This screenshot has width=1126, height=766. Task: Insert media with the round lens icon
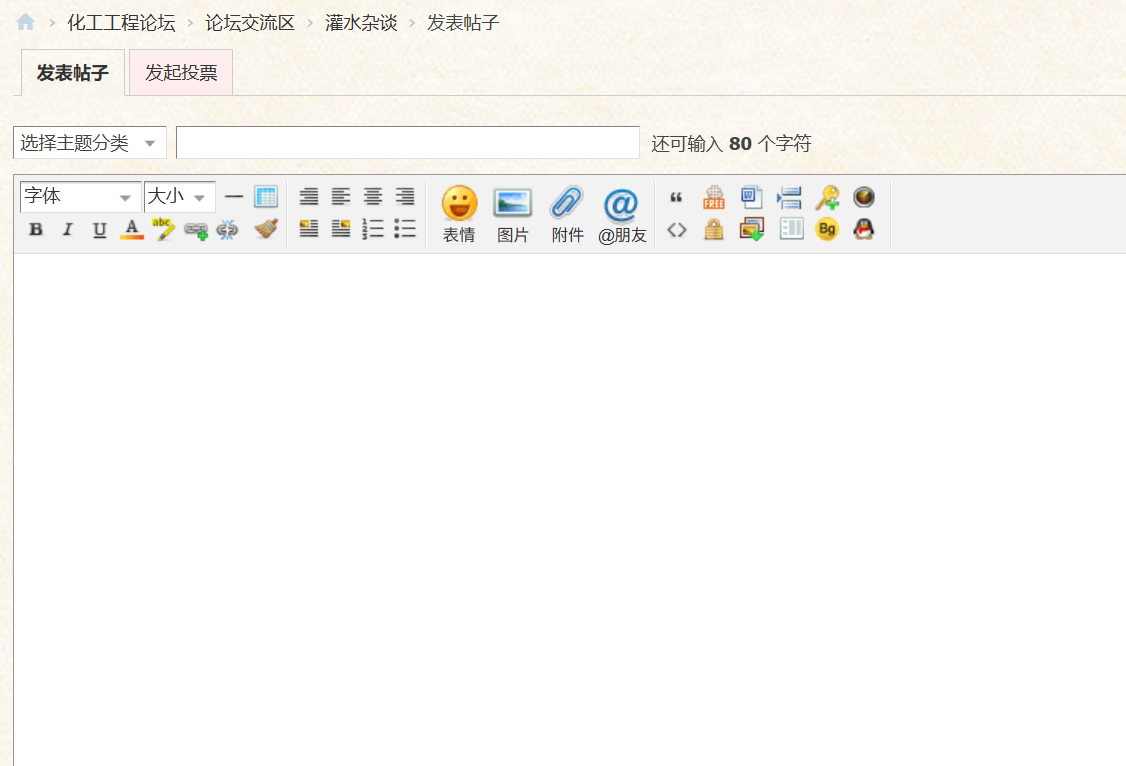(864, 197)
